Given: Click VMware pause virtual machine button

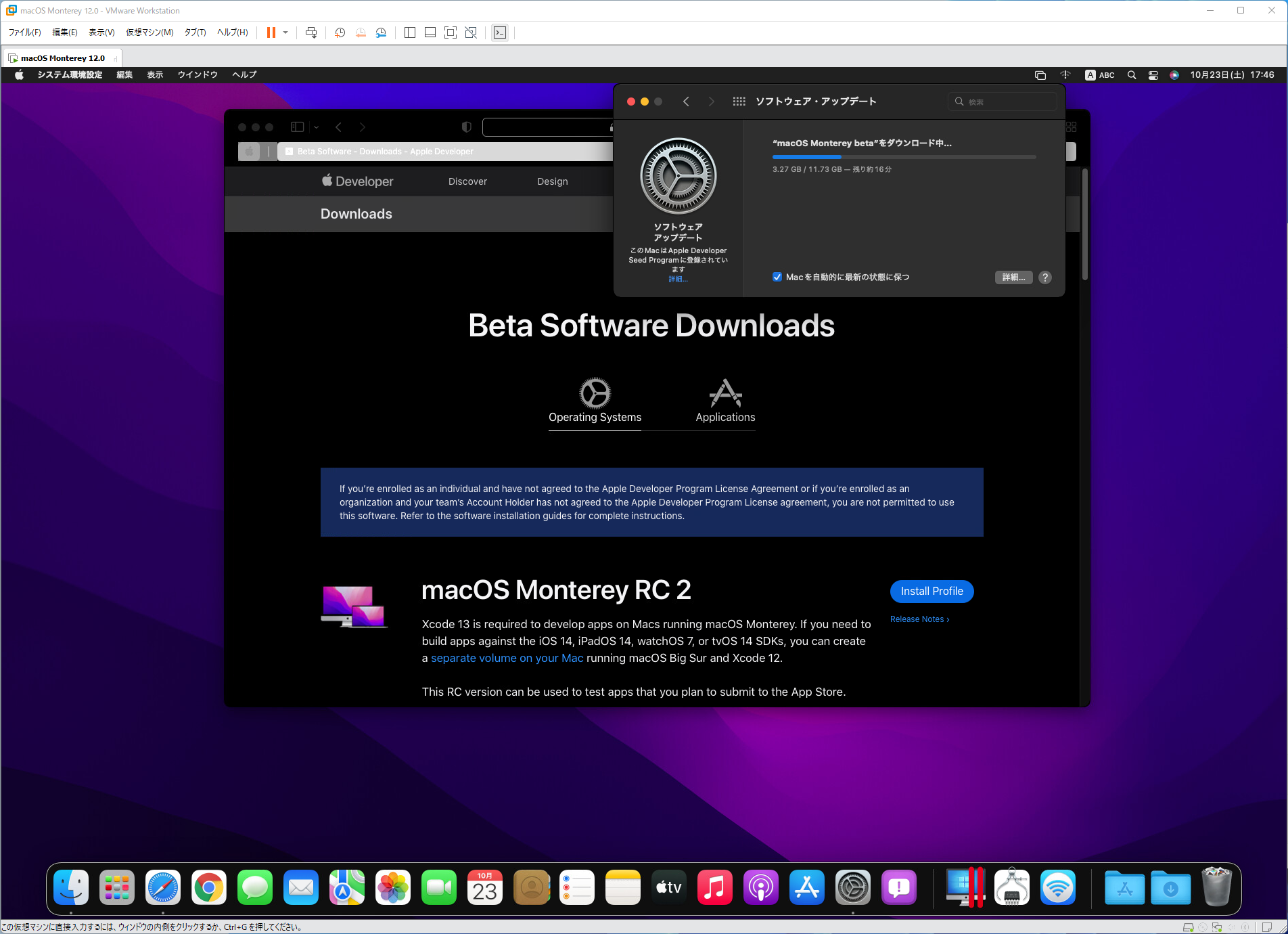Looking at the screenshot, I should point(271,32).
